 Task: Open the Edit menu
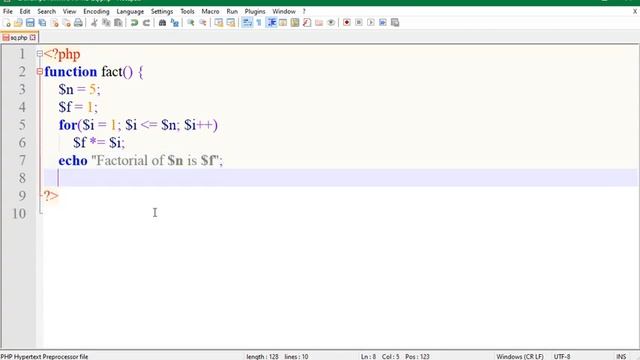(25, 11)
